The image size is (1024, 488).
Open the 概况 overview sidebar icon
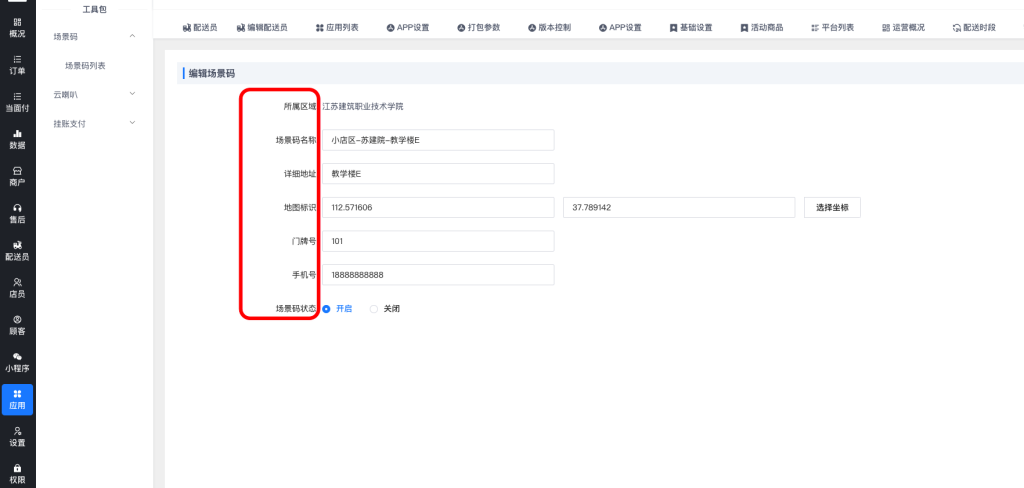click(x=17, y=27)
